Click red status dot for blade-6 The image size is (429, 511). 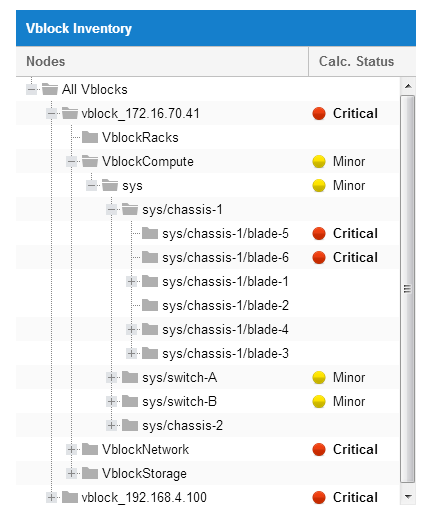(319, 257)
